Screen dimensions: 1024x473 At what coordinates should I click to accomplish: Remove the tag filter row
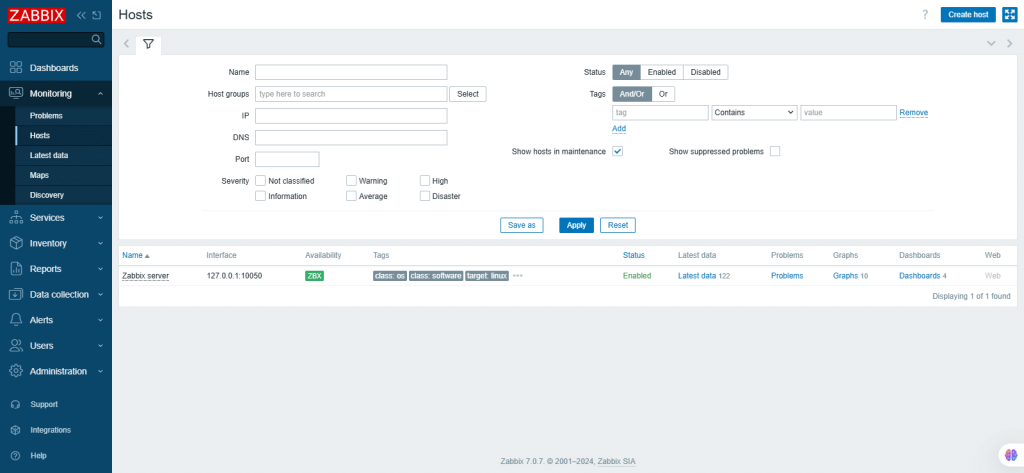coord(914,112)
